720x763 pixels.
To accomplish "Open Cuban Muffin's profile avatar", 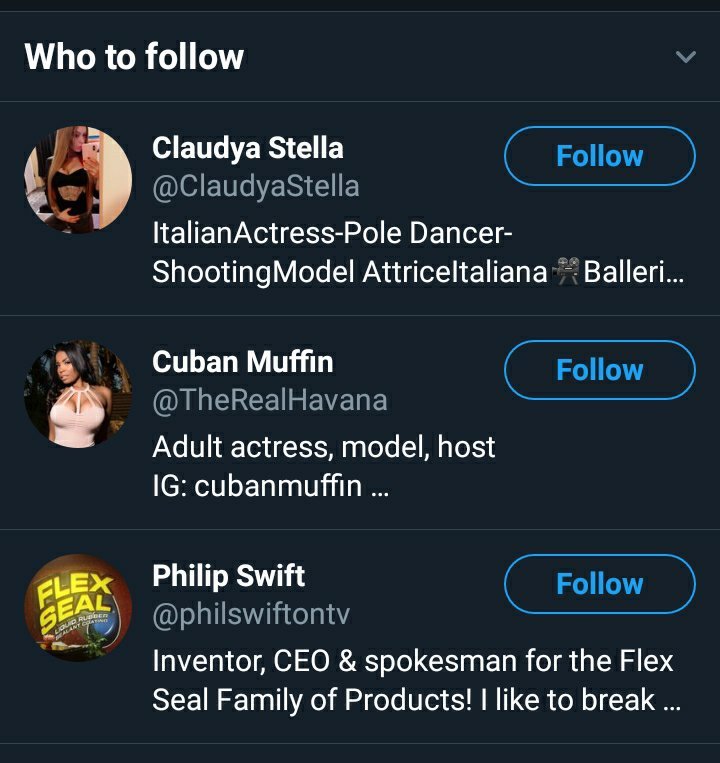I will coord(78,394).
